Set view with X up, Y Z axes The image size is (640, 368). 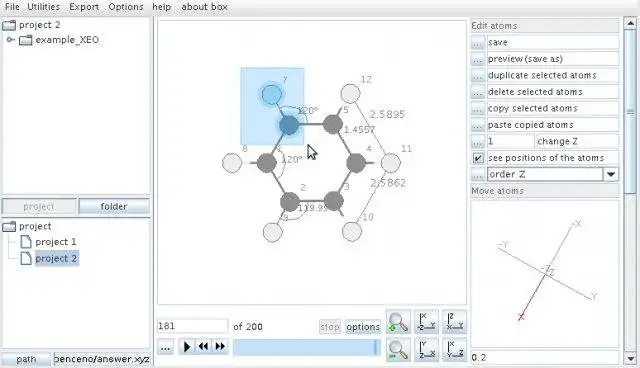click(454, 350)
